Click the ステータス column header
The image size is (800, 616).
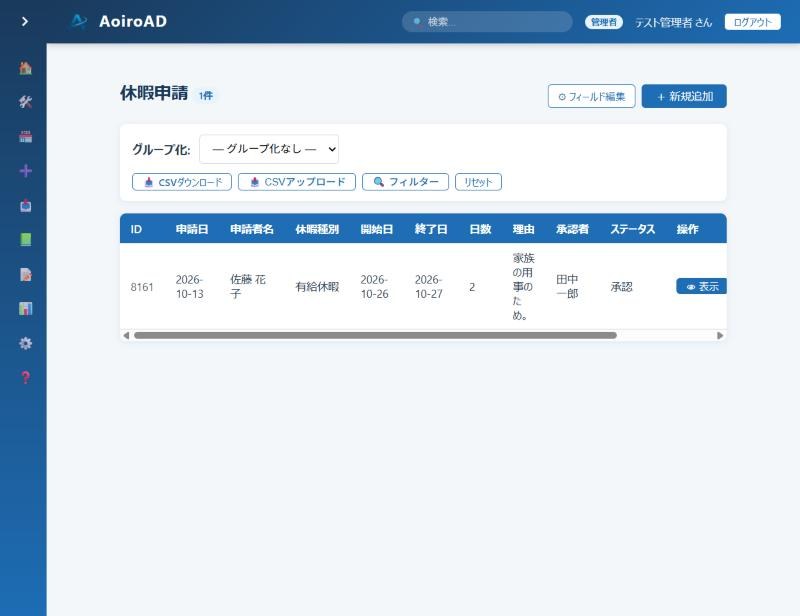[x=633, y=229]
